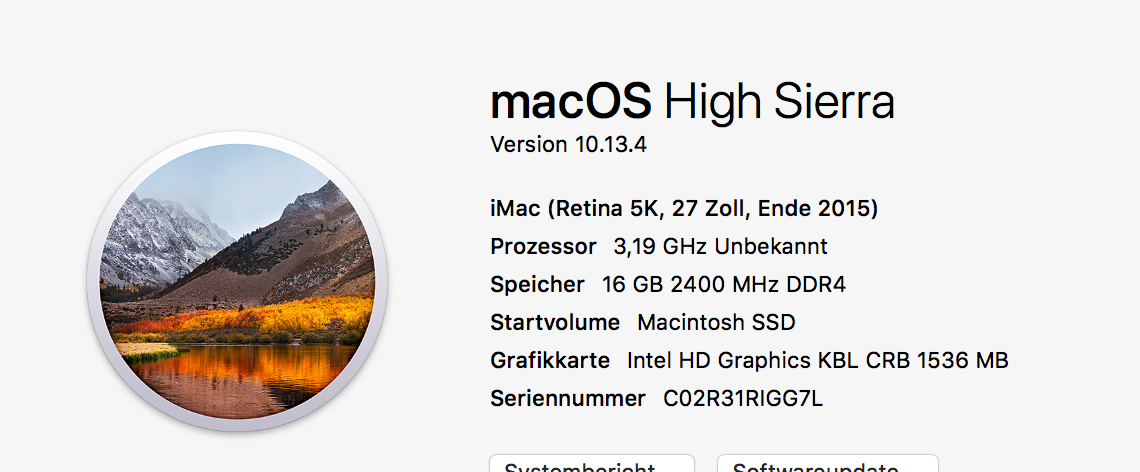The image size is (1140, 472).
Task: Open the Softwareupdate button
Action: tap(827, 464)
